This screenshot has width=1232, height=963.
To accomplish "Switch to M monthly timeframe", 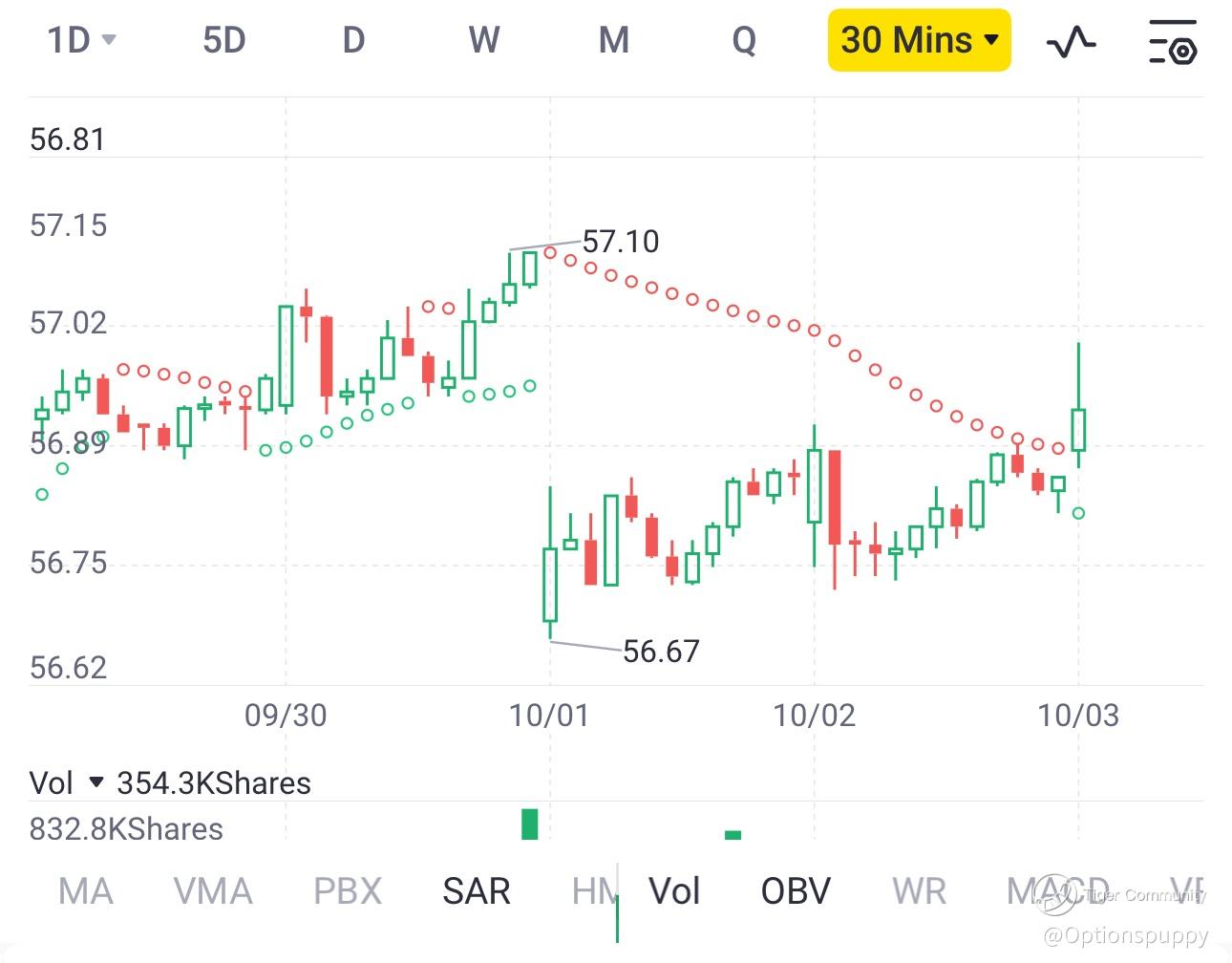I will tap(613, 40).
